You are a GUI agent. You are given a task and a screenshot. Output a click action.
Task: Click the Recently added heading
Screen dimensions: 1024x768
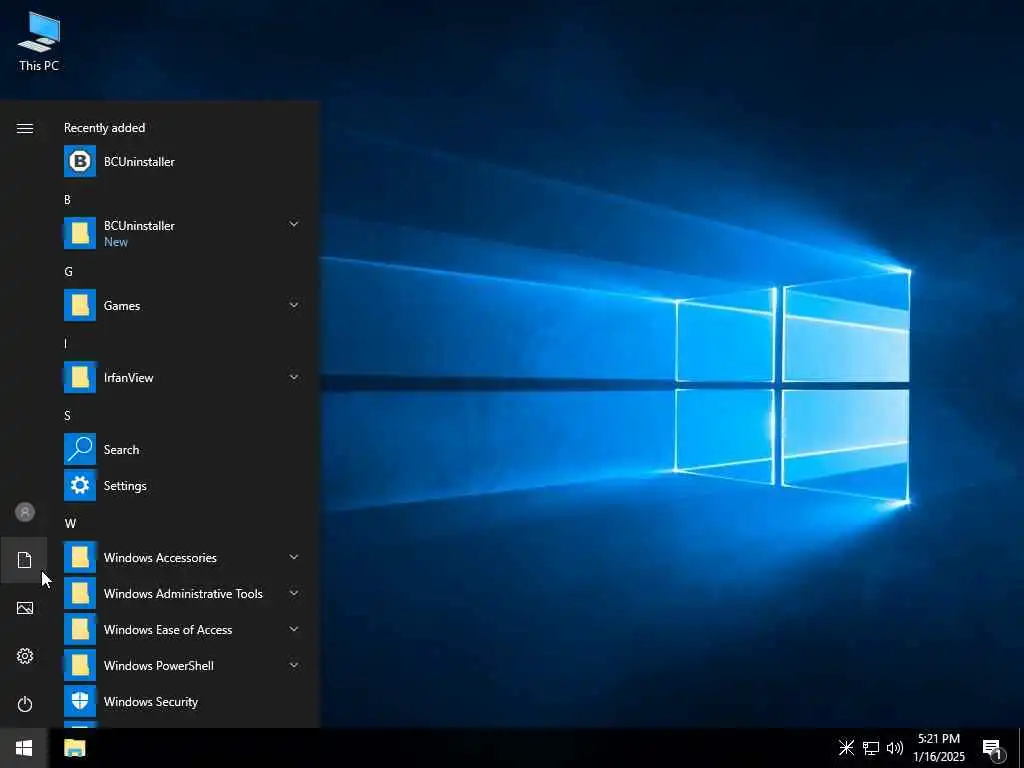point(104,128)
